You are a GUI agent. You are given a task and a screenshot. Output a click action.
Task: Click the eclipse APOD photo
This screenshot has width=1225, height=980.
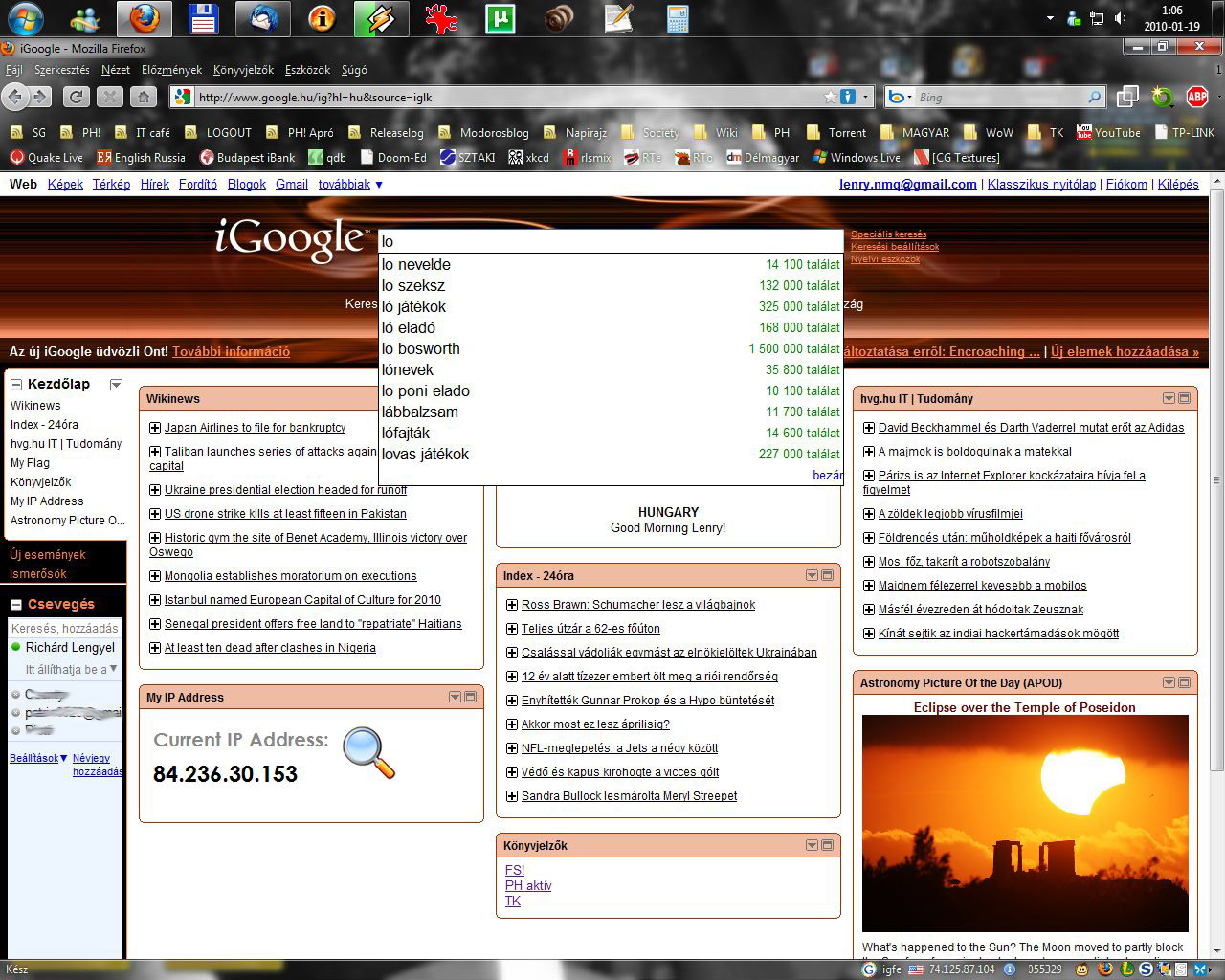(x=1025, y=823)
